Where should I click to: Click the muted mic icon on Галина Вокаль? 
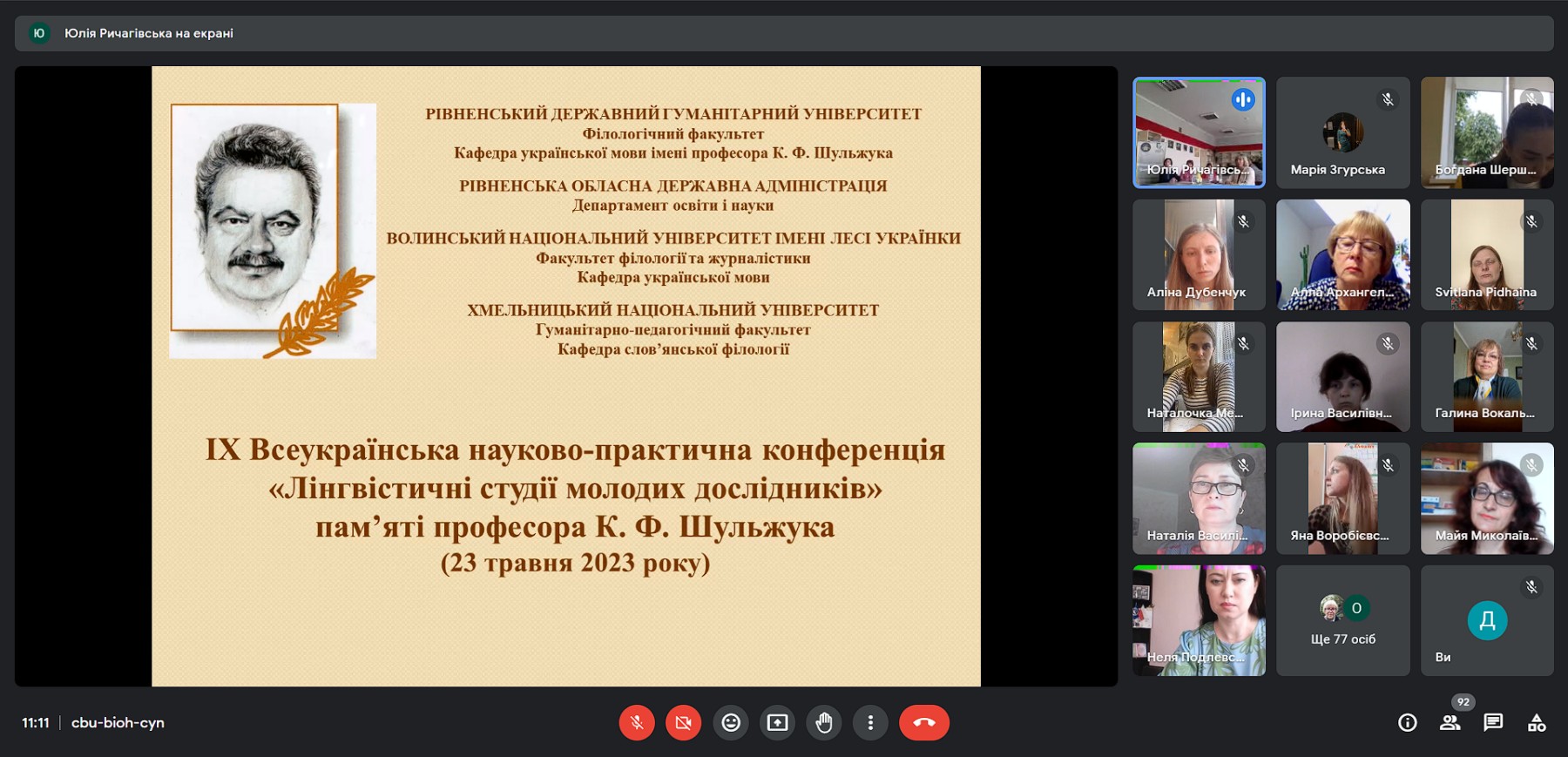pyautogui.click(x=1531, y=343)
